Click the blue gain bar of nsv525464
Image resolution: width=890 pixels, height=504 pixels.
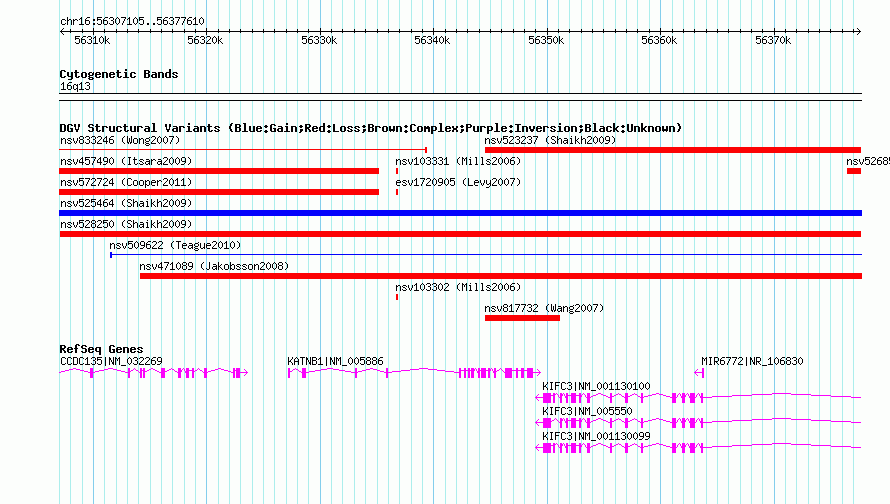coord(460,213)
